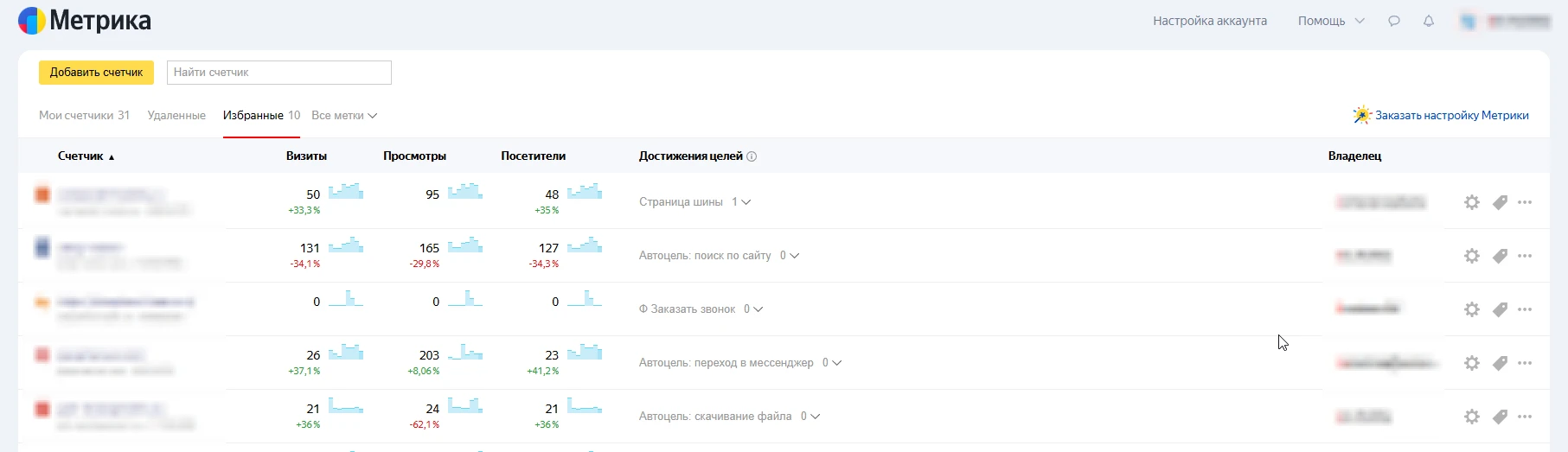Open the Все метки dropdown
Screen dimensions: 1568x452
(x=344, y=116)
